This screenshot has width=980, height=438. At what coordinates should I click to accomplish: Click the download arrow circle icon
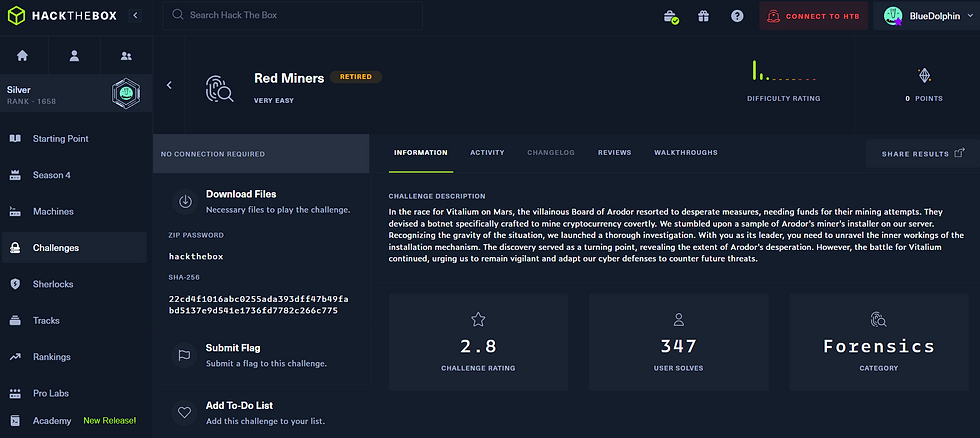[185, 201]
